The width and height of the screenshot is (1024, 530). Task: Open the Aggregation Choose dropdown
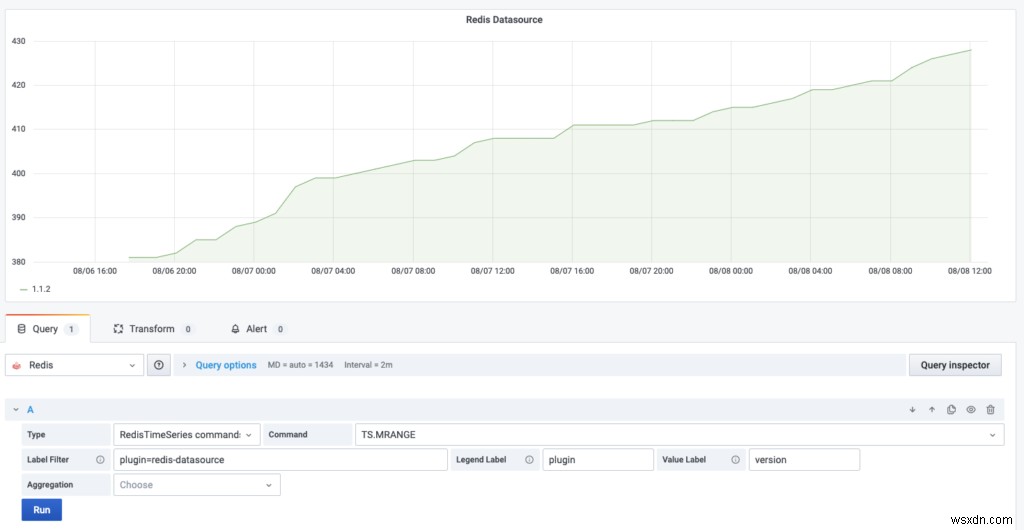click(197, 485)
